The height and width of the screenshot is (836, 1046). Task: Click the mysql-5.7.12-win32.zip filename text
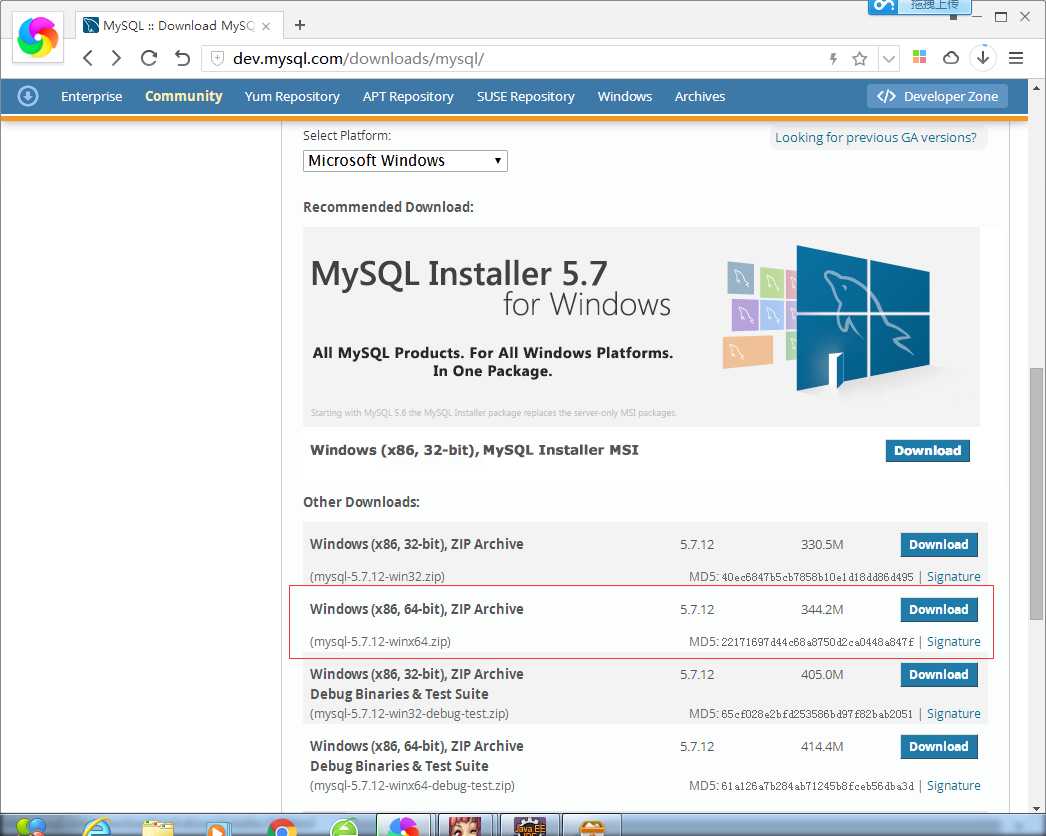(x=378, y=576)
